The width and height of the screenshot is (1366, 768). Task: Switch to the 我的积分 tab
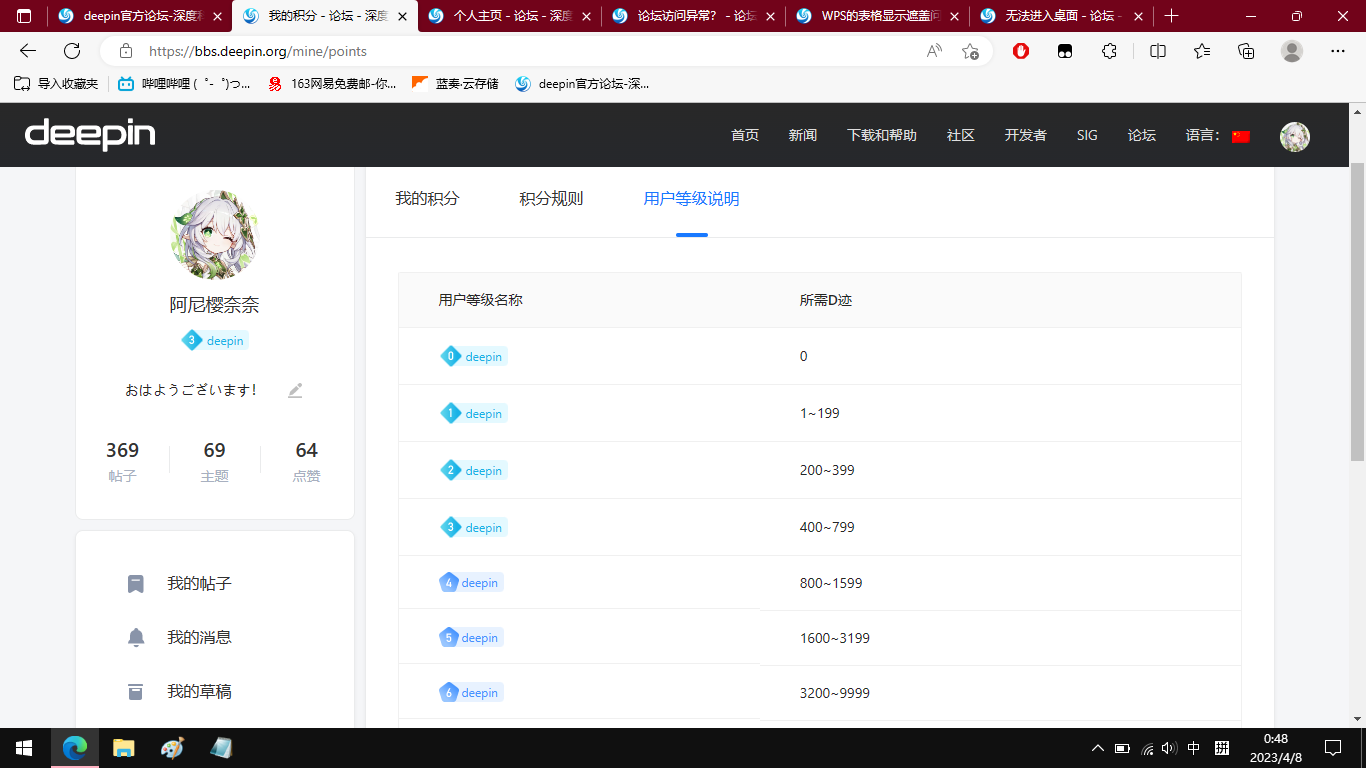[x=427, y=198]
